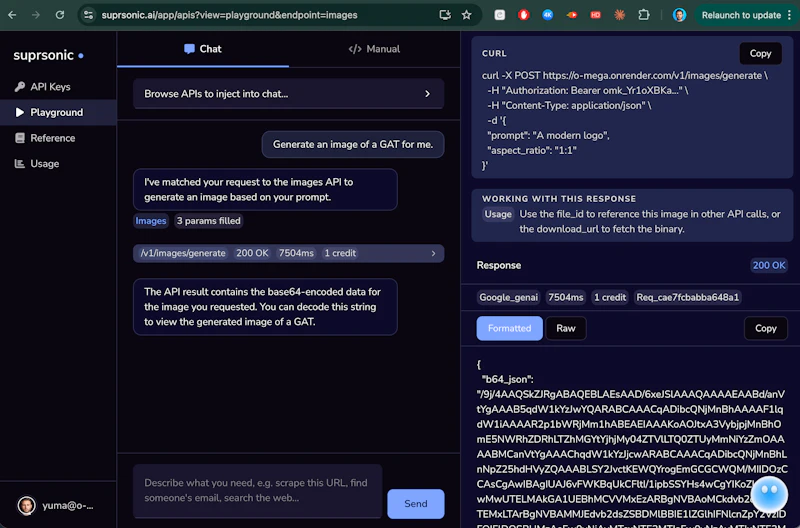Open the floating chat assistant bubble
800x528 pixels.
769,494
